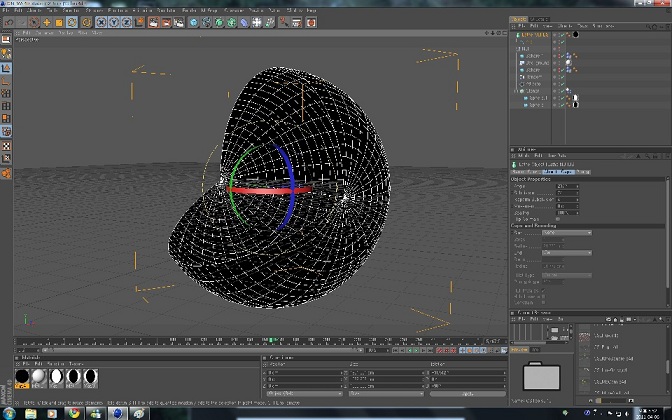The image size is (672, 420).
Task: Activate the Scale tool box icon
Action: point(59,22)
